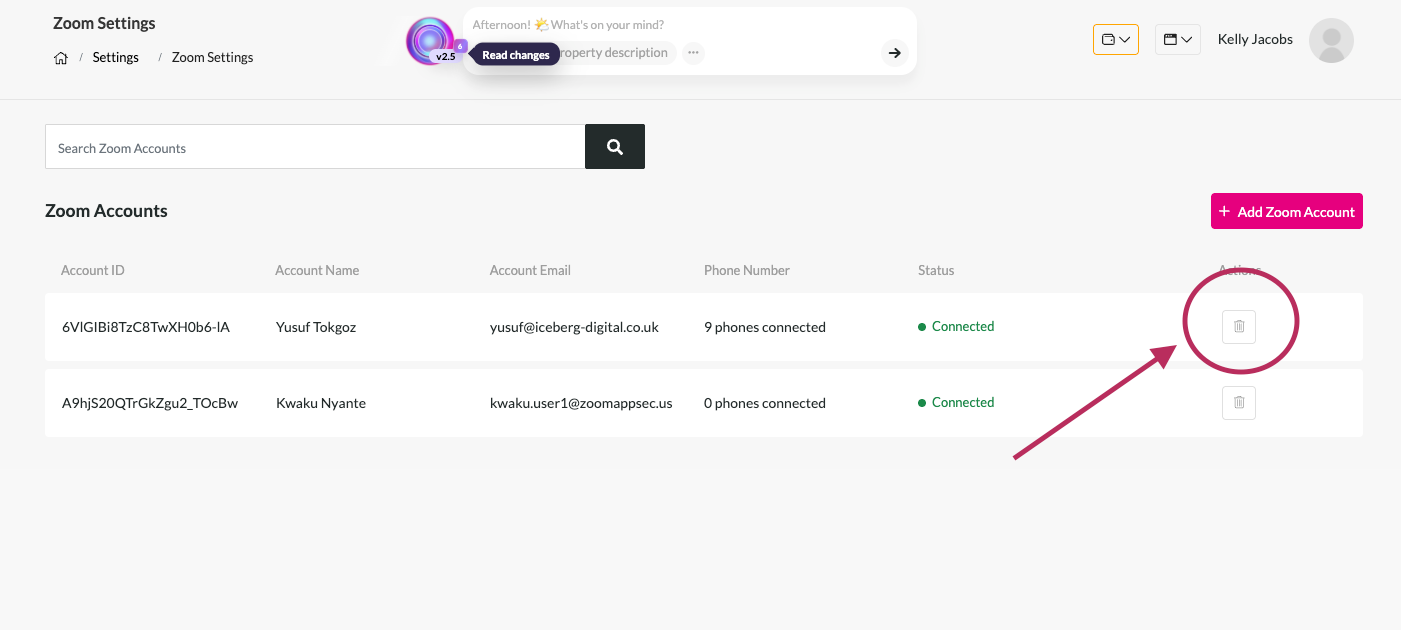Viewport: 1401px width, 630px height.
Task: Click the Account Email column header
Action: pyautogui.click(x=530, y=271)
